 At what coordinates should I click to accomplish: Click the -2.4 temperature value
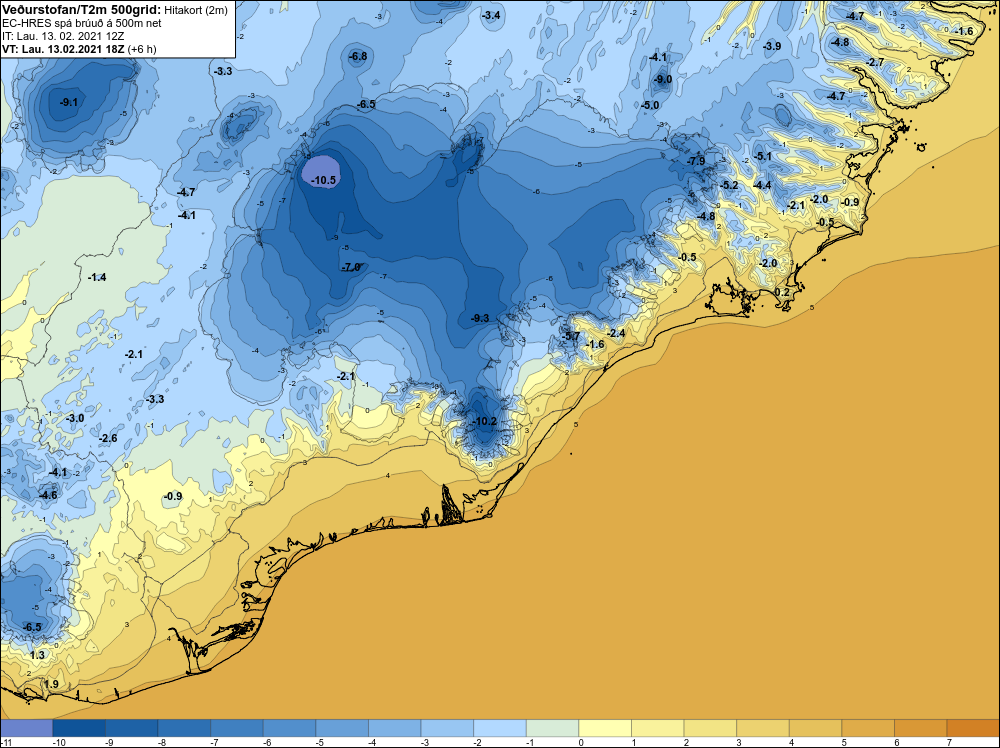[x=616, y=333]
